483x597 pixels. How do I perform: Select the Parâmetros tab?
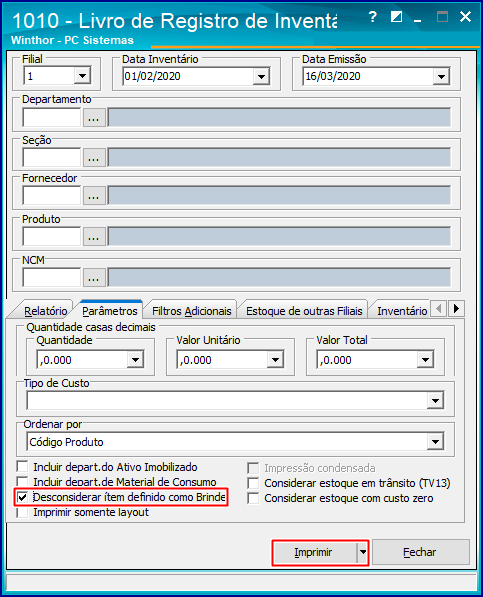tap(110, 311)
